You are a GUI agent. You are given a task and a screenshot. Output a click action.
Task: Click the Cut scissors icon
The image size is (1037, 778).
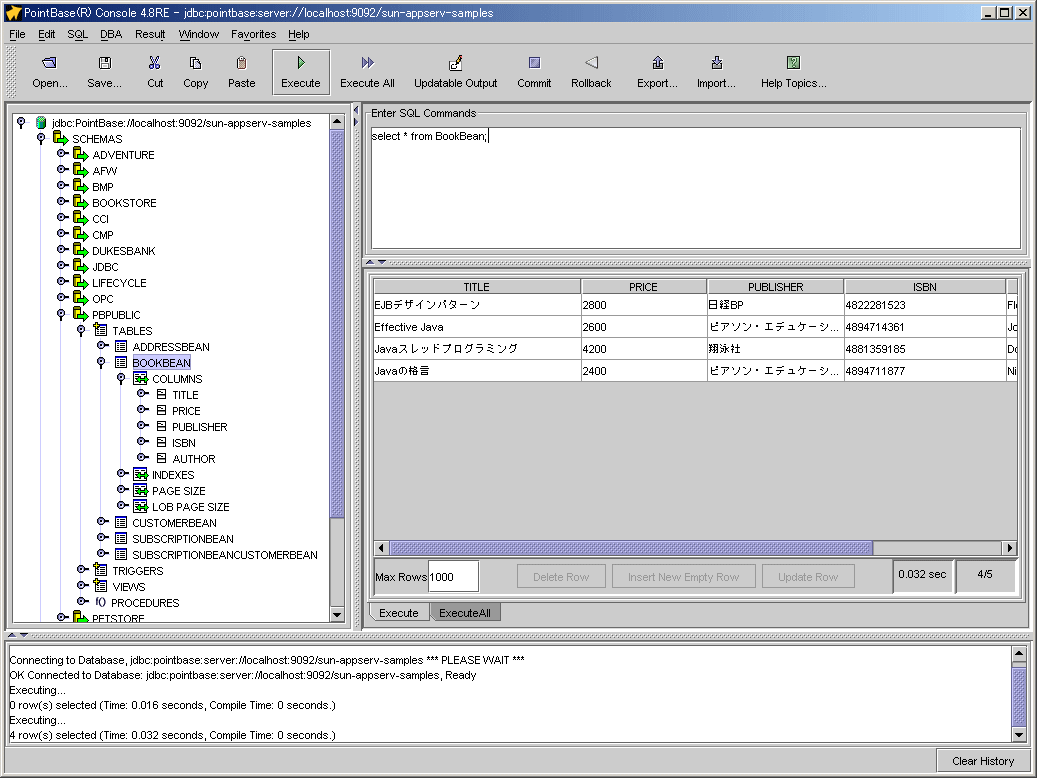point(155,63)
